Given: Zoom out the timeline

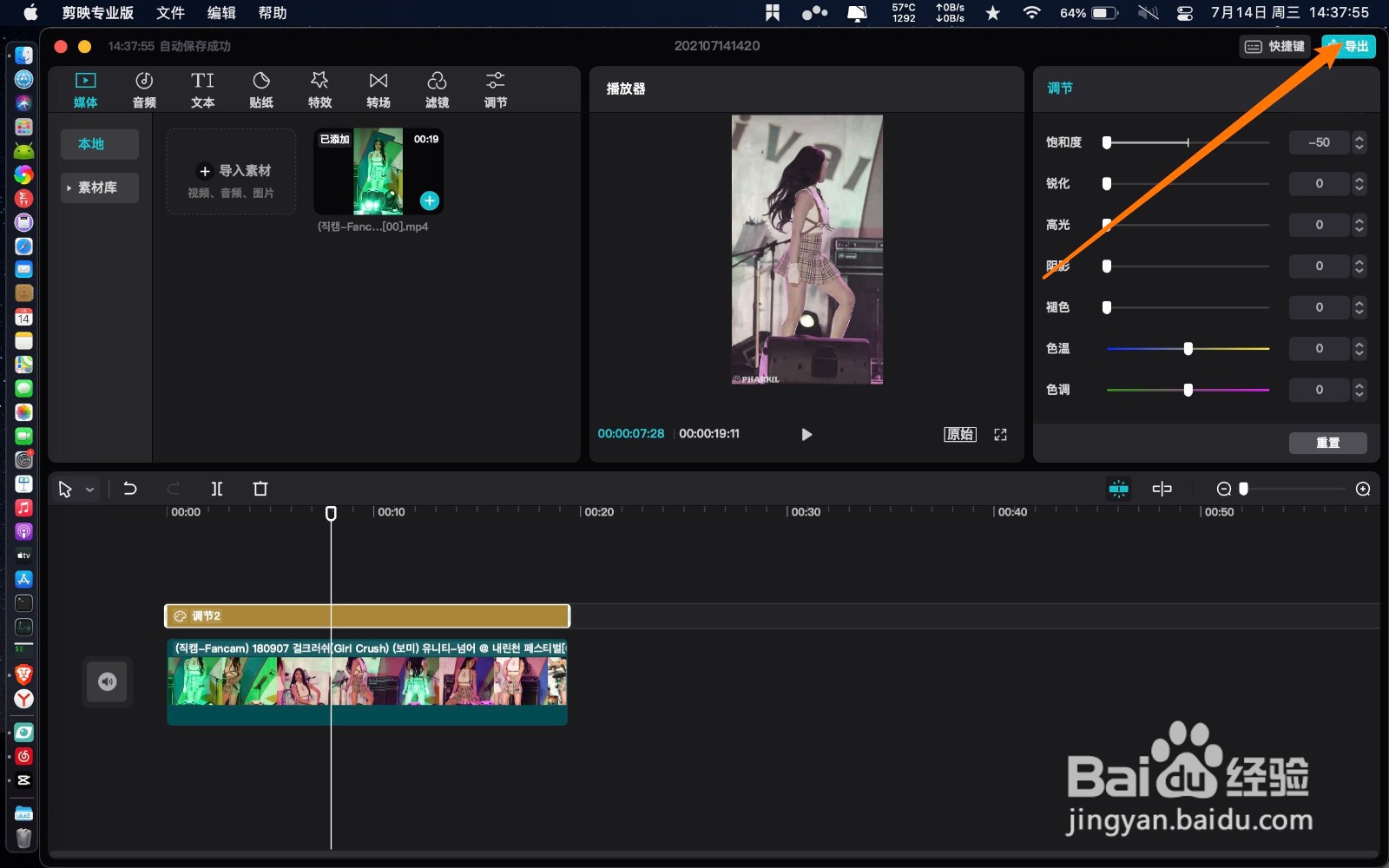Looking at the screenshot, I should 1224,489.
